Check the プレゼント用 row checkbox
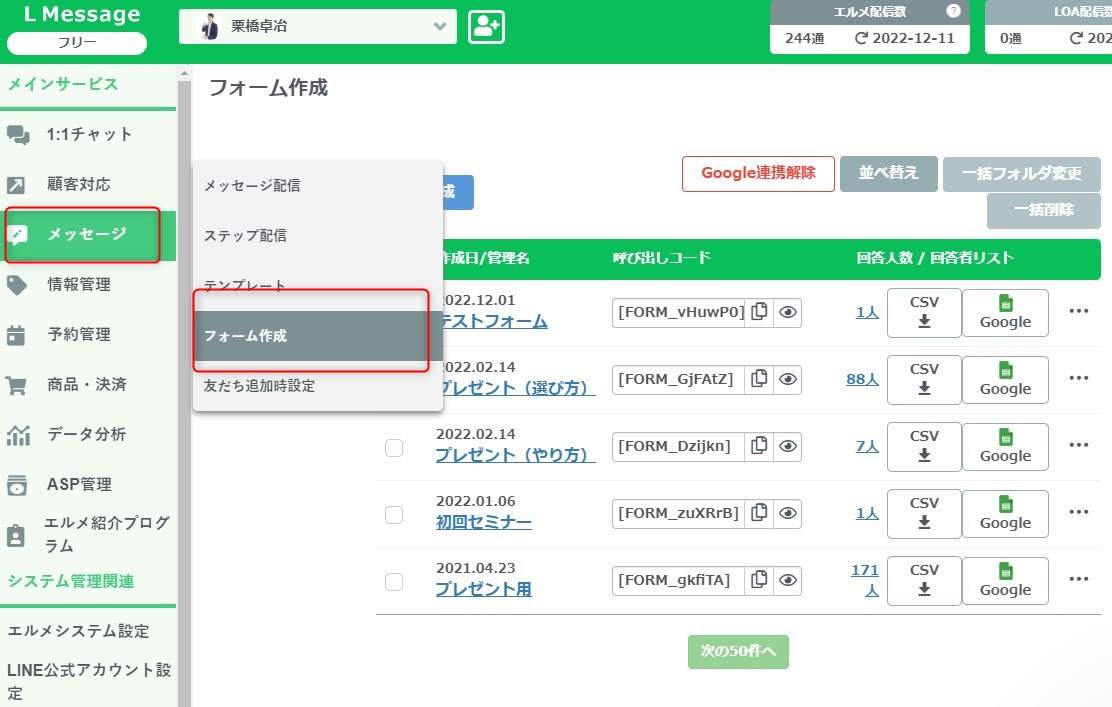This screenshot has width=1112, height=707. coord(394,581)
